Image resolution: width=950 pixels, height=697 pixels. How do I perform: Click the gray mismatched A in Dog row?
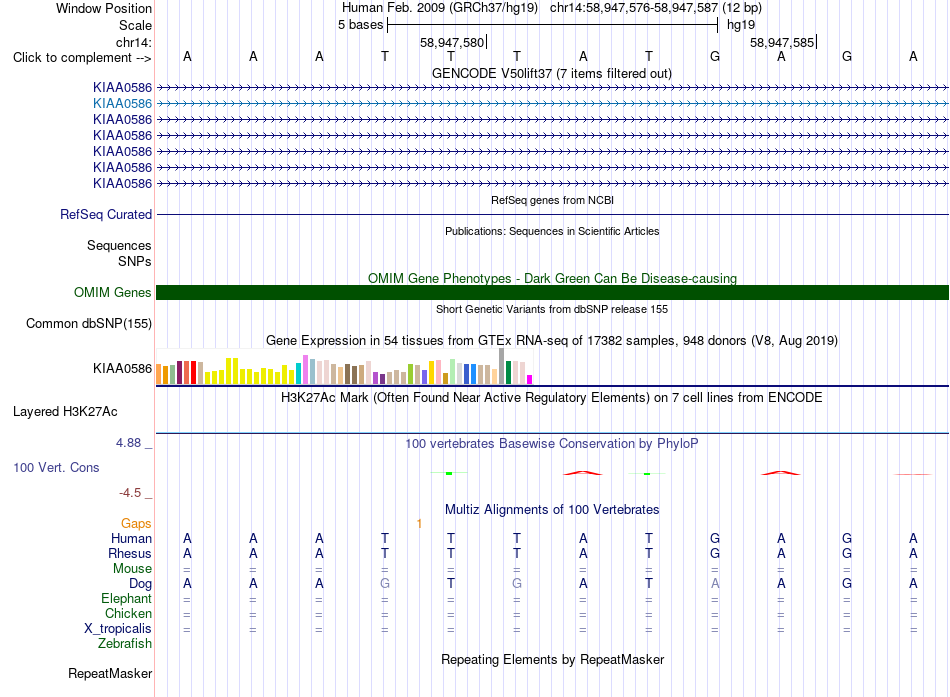715,584
